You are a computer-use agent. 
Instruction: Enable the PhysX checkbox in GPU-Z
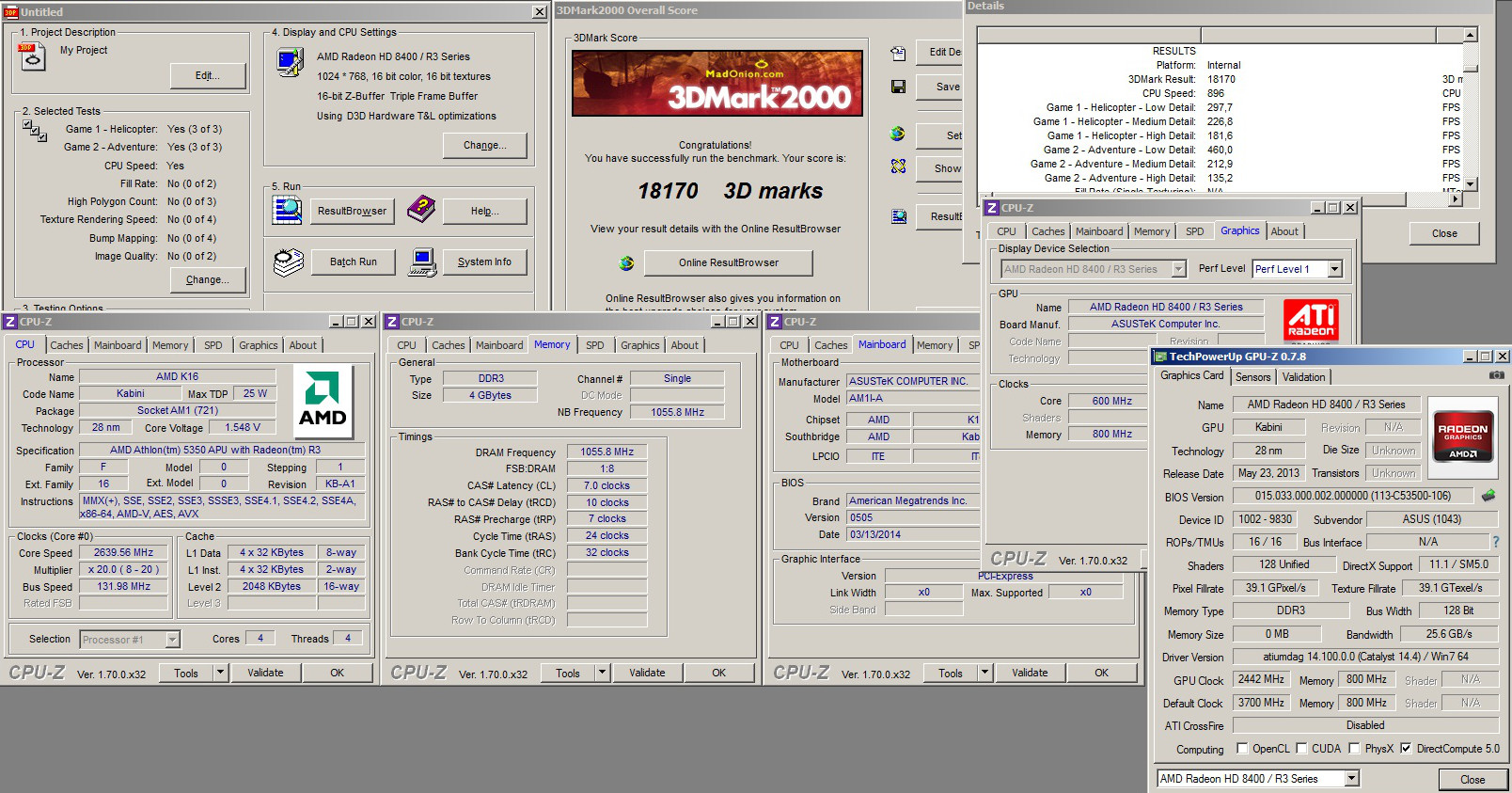point(1354,749)
